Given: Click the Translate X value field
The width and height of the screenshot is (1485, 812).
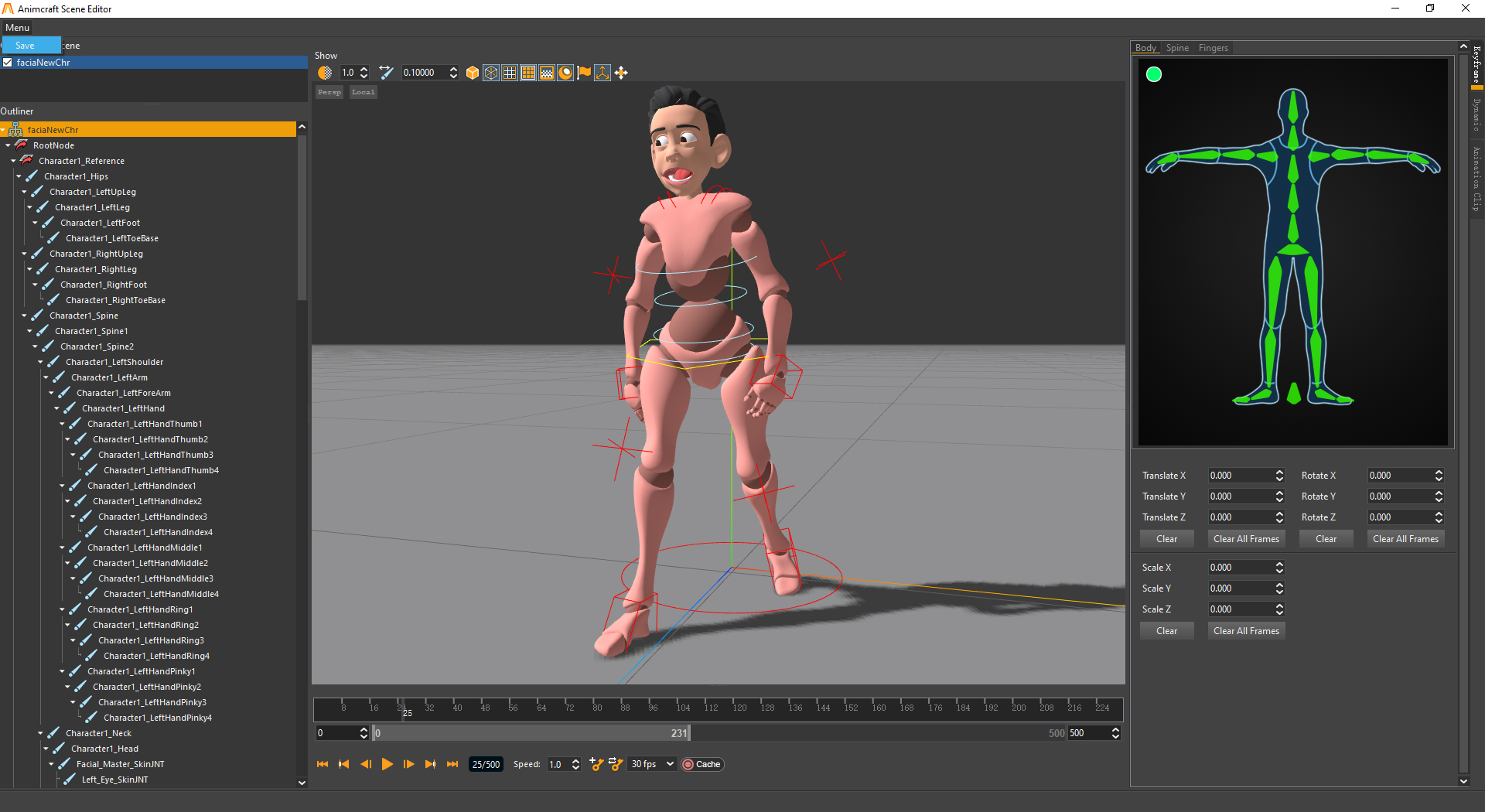Looking at the screenshot, I should pyautogui.click(x=1241, y=476).
